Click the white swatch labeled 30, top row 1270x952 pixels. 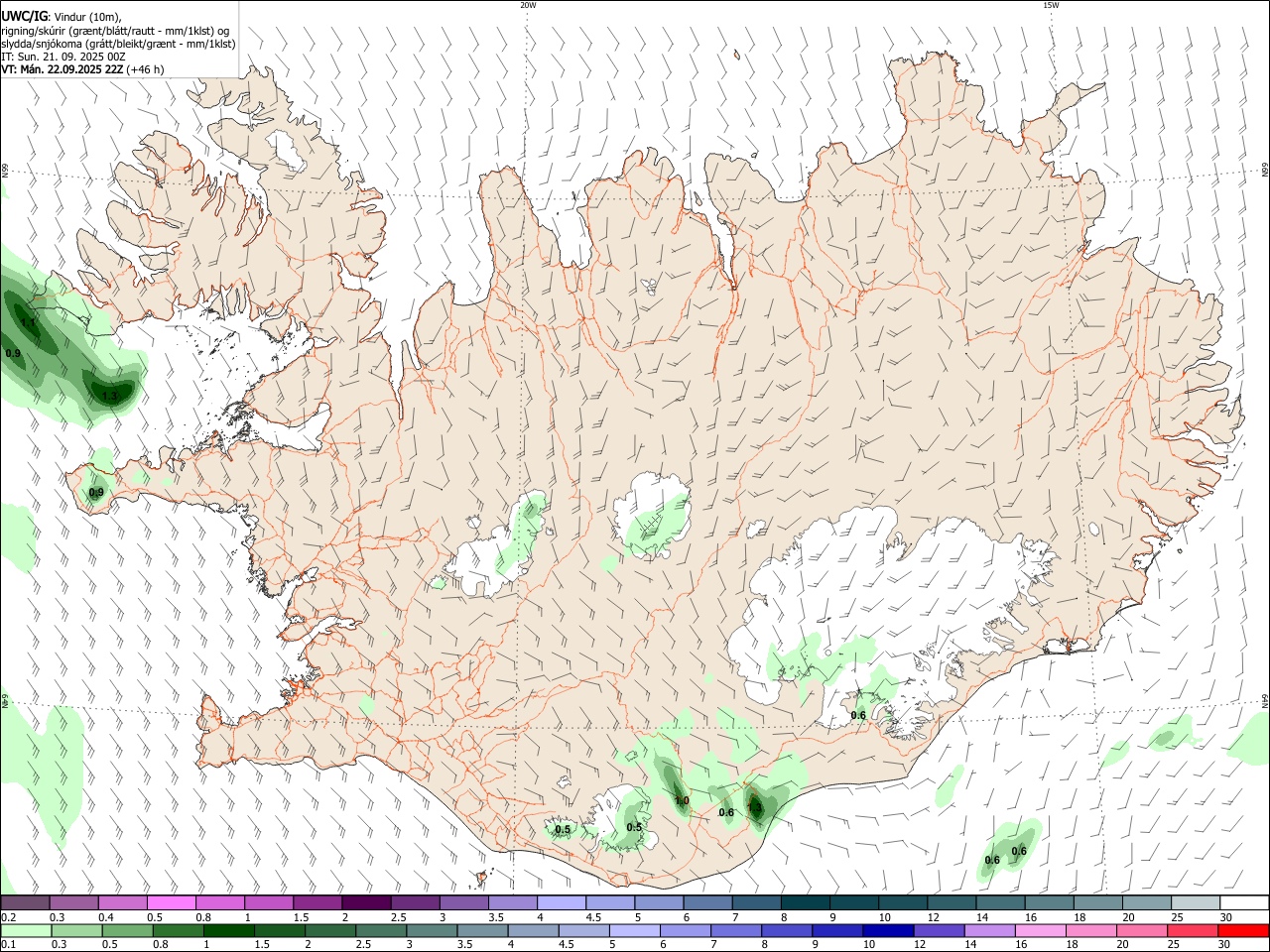click(1245, 902)
